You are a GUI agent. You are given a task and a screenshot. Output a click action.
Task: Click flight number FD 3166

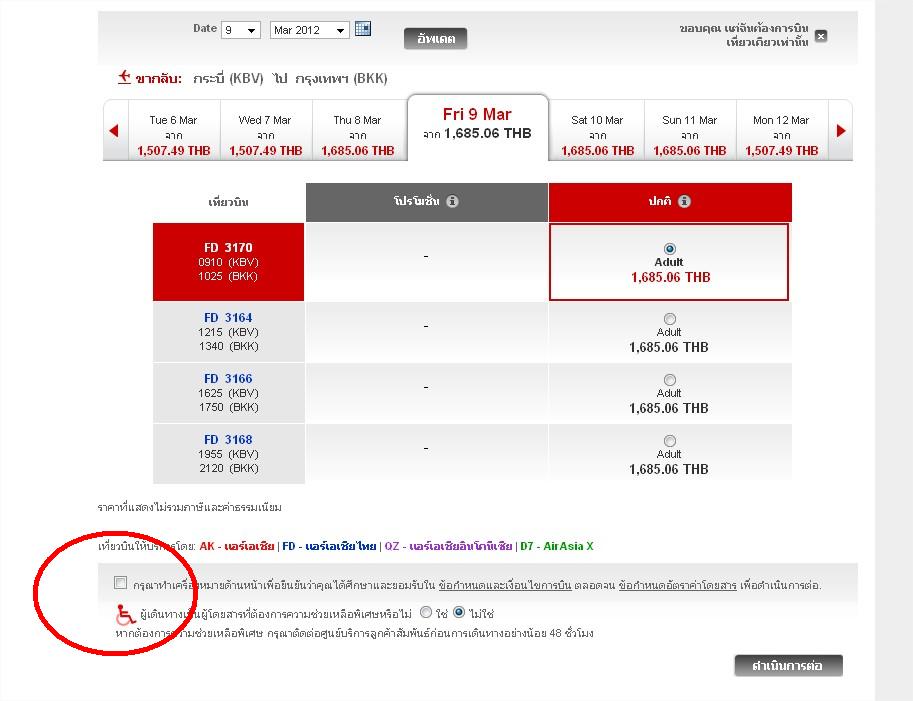click(228, 379)
